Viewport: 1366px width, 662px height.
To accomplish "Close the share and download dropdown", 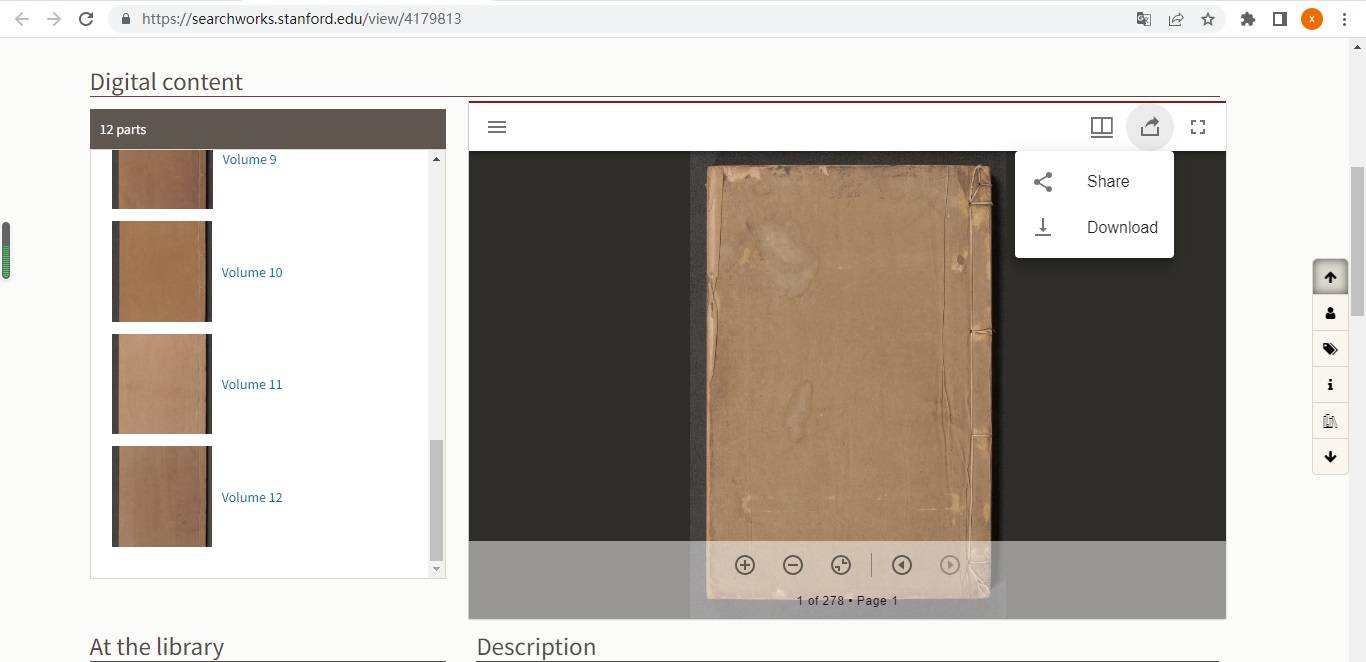I will point(1149,127).
